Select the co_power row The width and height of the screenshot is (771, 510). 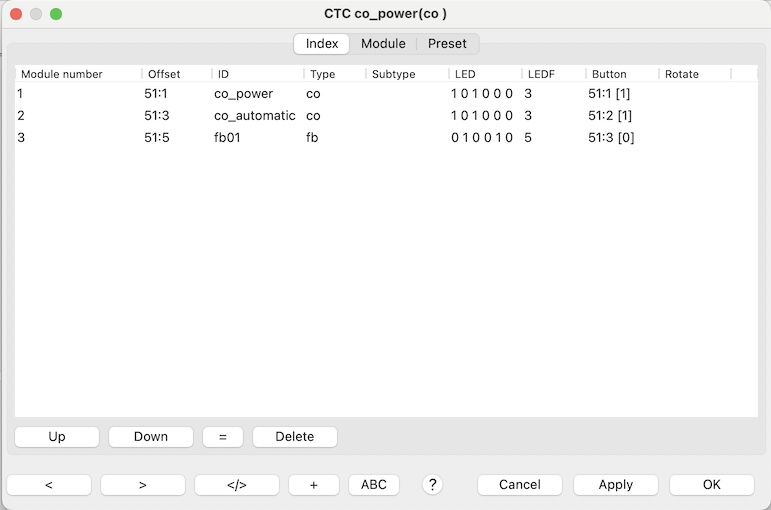243,94
